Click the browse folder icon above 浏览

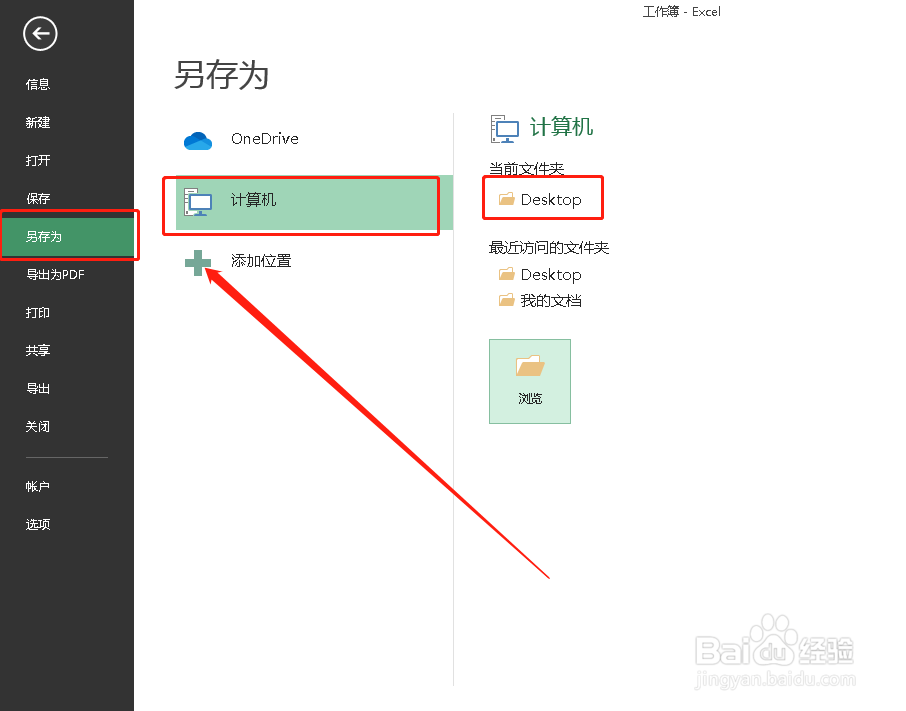point(530,366)
